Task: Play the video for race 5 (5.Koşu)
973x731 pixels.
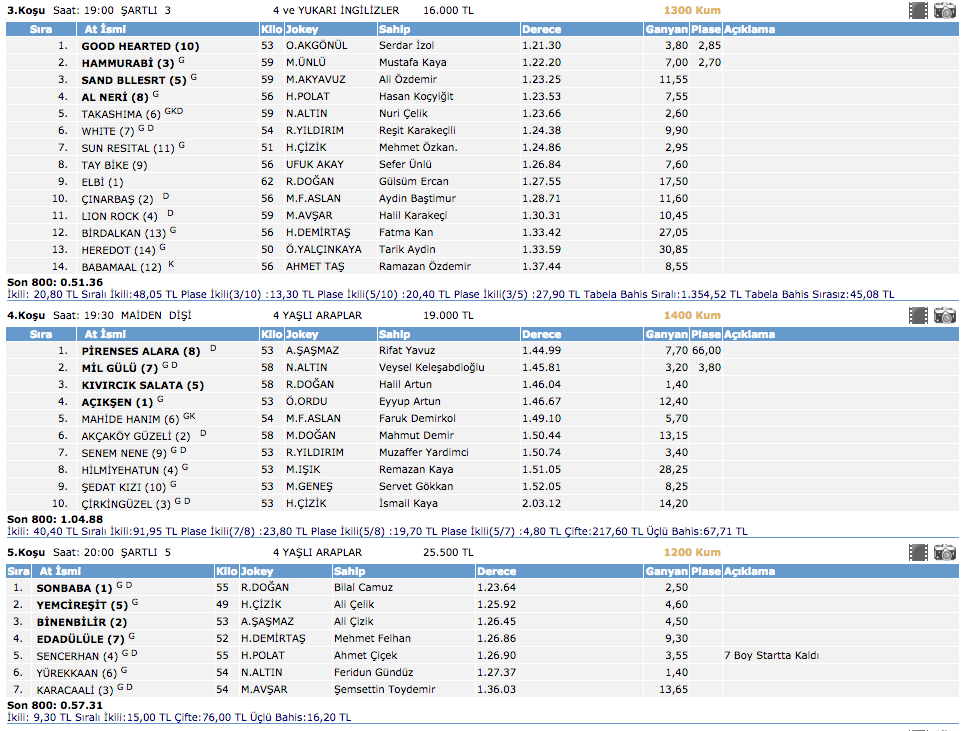Action: (918, 553)
